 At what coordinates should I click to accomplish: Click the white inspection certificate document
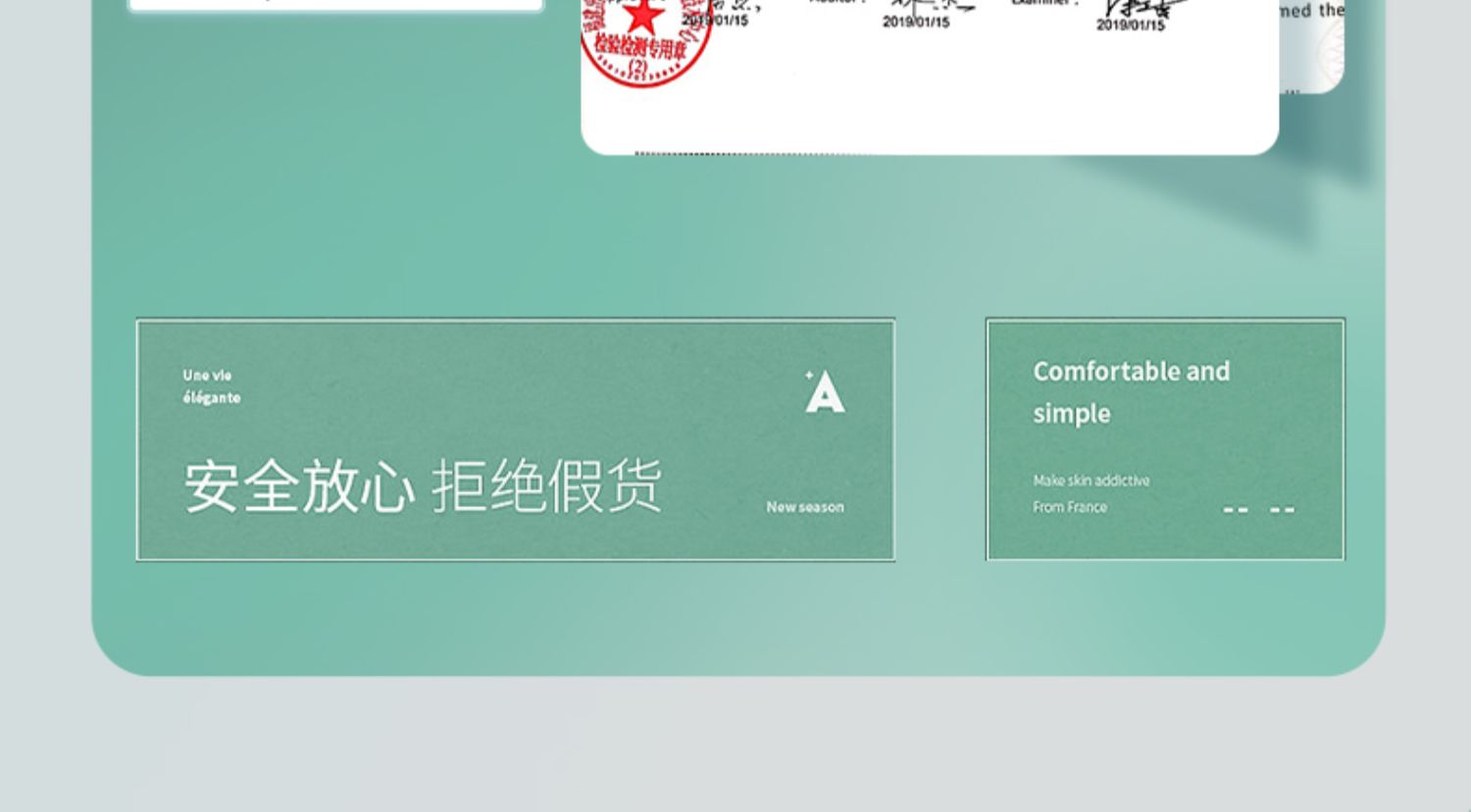930,76
